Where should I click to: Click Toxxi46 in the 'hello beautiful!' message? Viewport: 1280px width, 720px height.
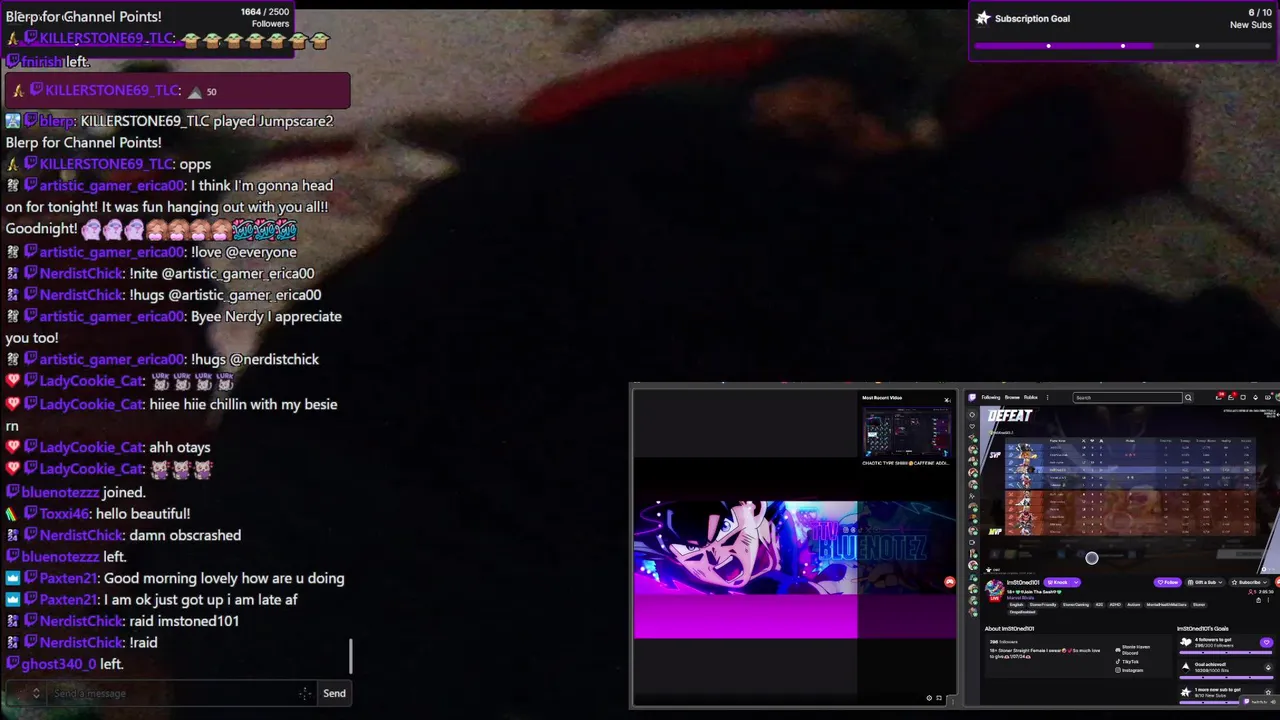click(64, 514)
